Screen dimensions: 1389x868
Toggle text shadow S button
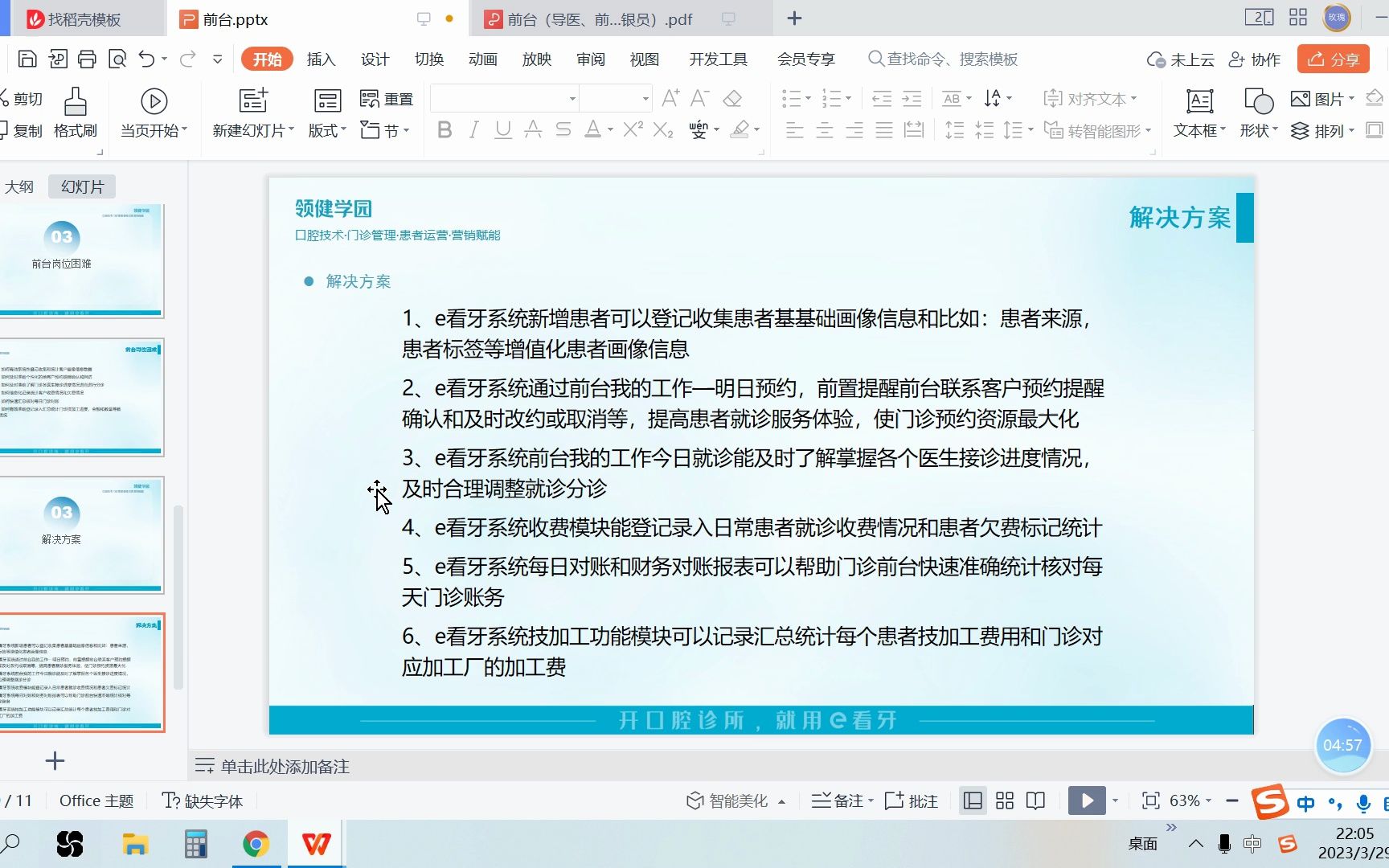pos(563,129)
